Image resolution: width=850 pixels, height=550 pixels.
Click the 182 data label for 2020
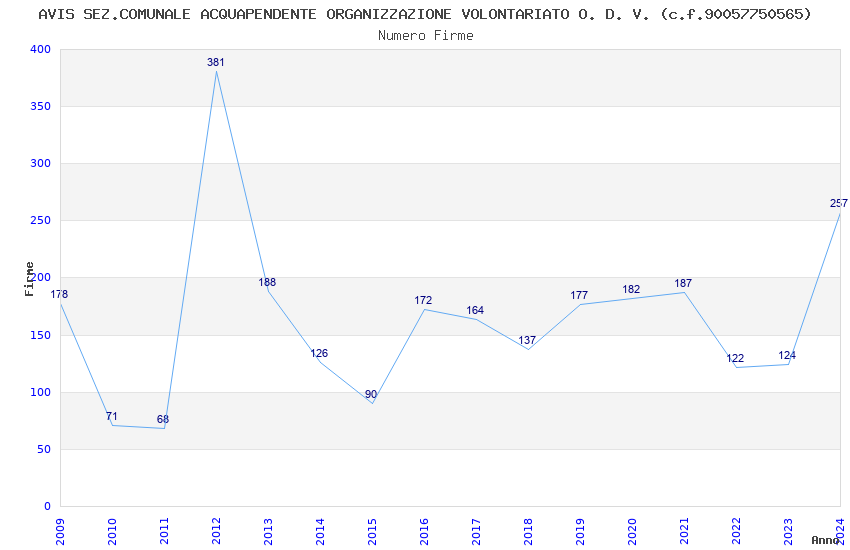632,289
